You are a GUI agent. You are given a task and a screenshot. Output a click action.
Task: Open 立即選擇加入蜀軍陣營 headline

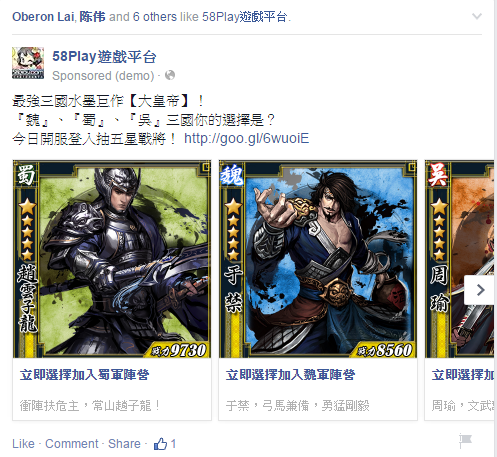pyautogui.click(x=84, y=375)
